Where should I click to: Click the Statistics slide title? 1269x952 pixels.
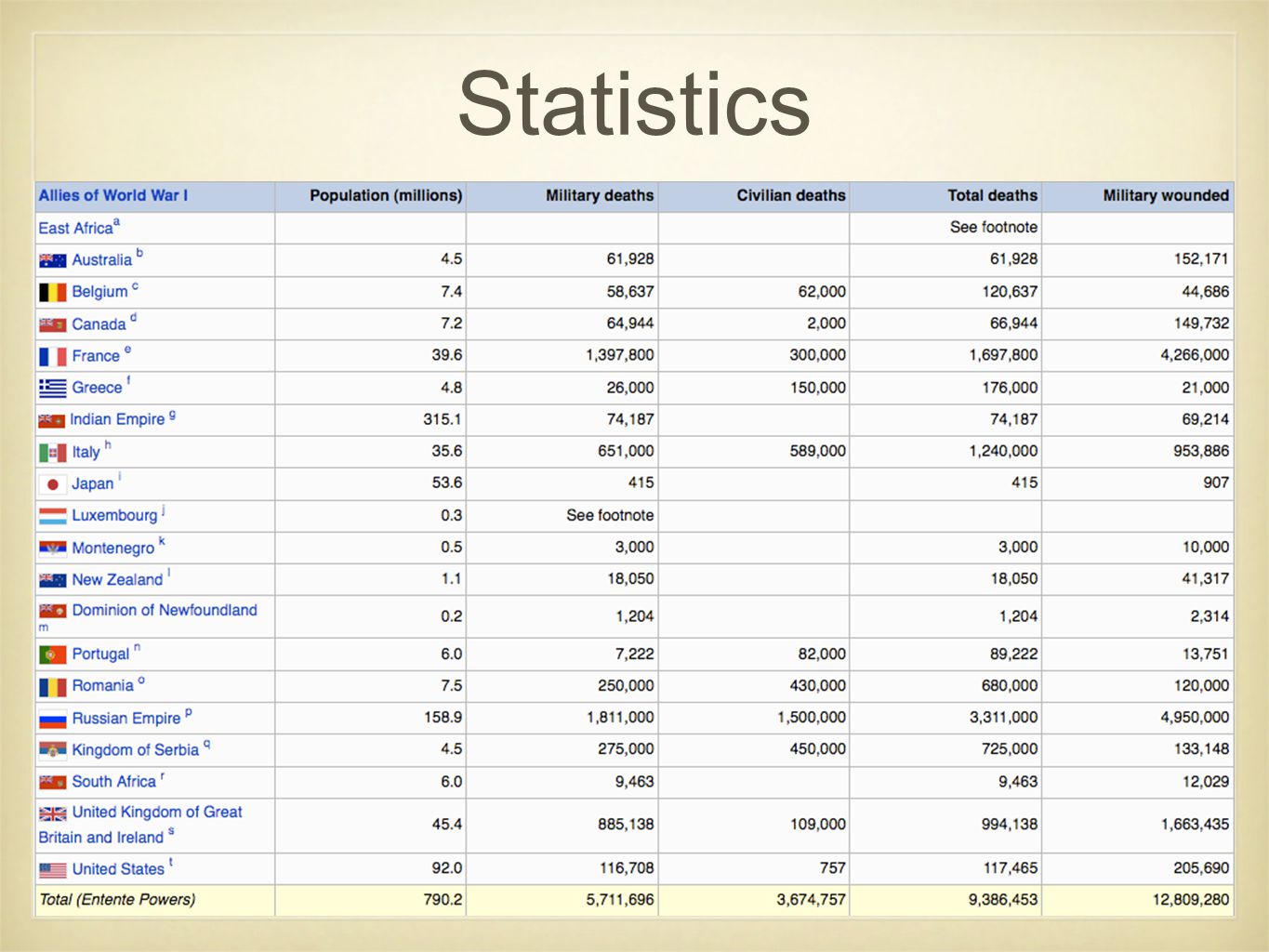click(x=634, y=103)
